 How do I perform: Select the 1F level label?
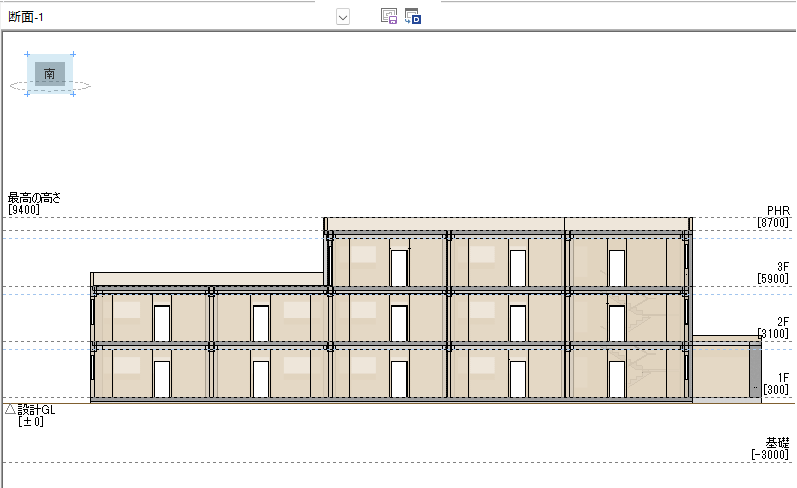click(x=783, y=377)
